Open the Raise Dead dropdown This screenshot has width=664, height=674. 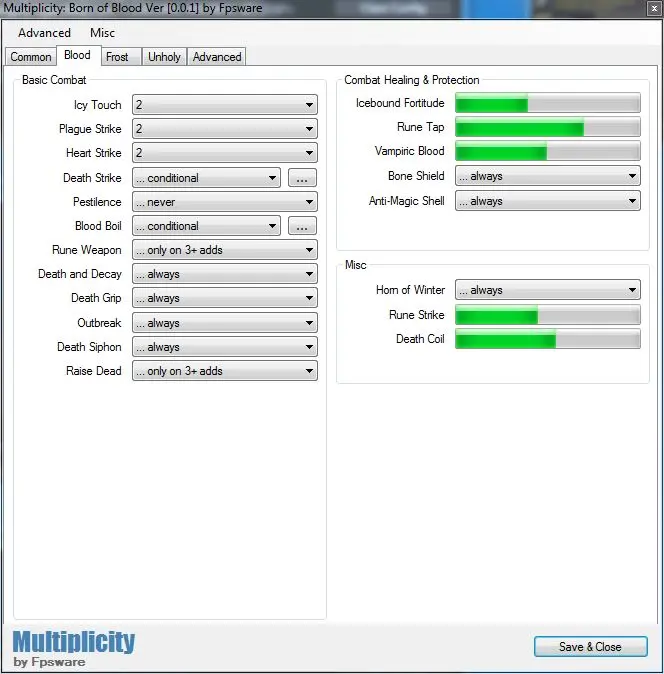coord(225,371)
